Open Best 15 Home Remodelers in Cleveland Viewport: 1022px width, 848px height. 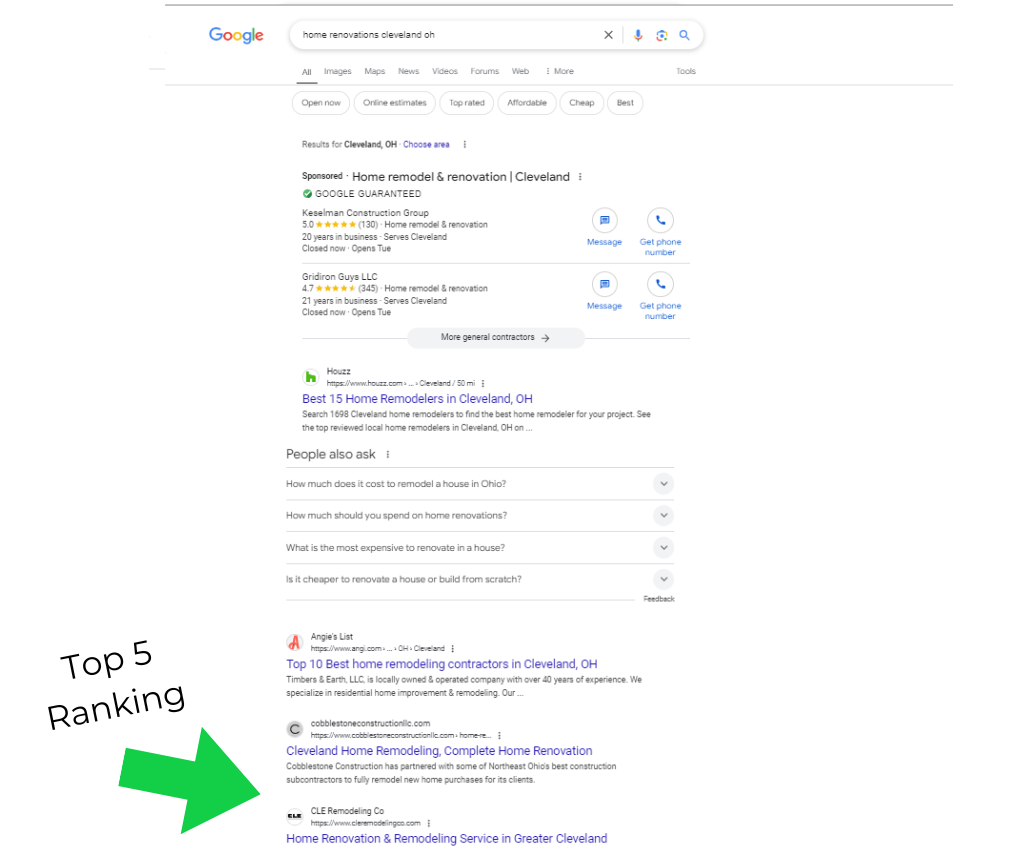(417, 399)
